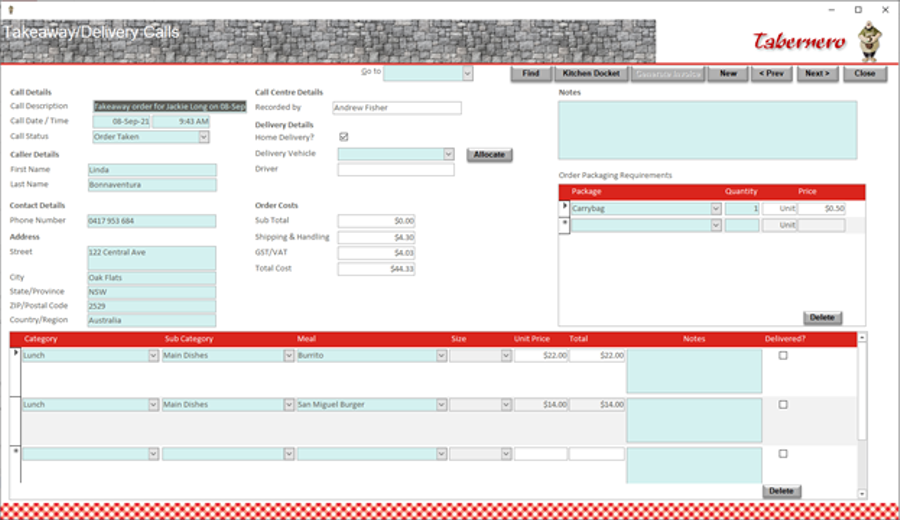Select the Burrito order row selector
The height and width of the screenshot is (520, 900).
(x=15, y=371)
